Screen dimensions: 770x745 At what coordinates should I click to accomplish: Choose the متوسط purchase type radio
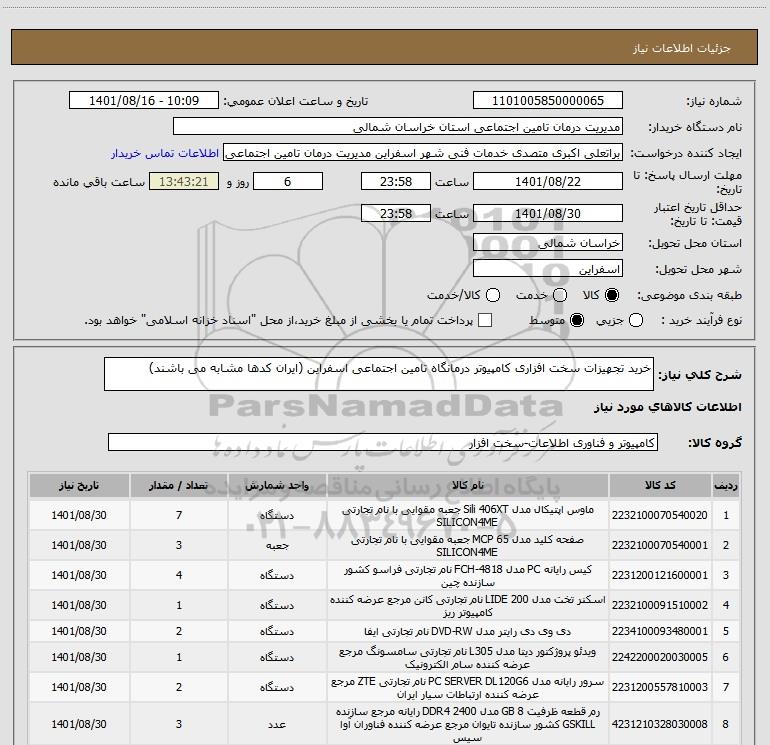pyautogui.click(x=577, y=320)
